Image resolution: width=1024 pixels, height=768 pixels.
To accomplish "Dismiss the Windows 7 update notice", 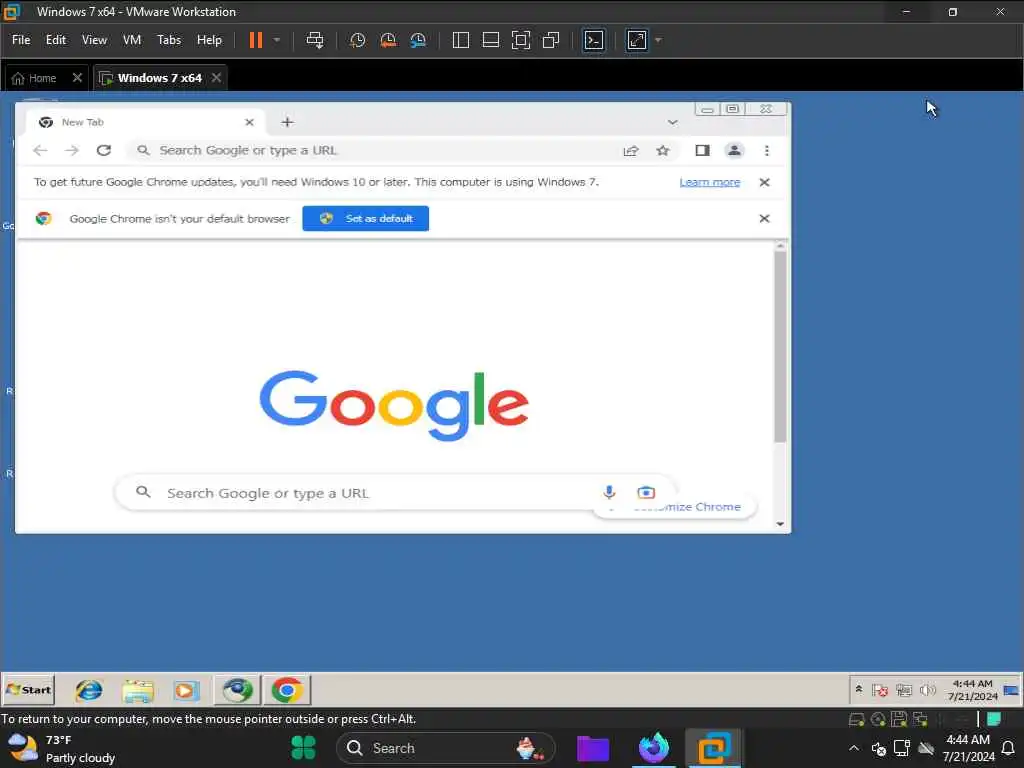I will pos(765,182).
